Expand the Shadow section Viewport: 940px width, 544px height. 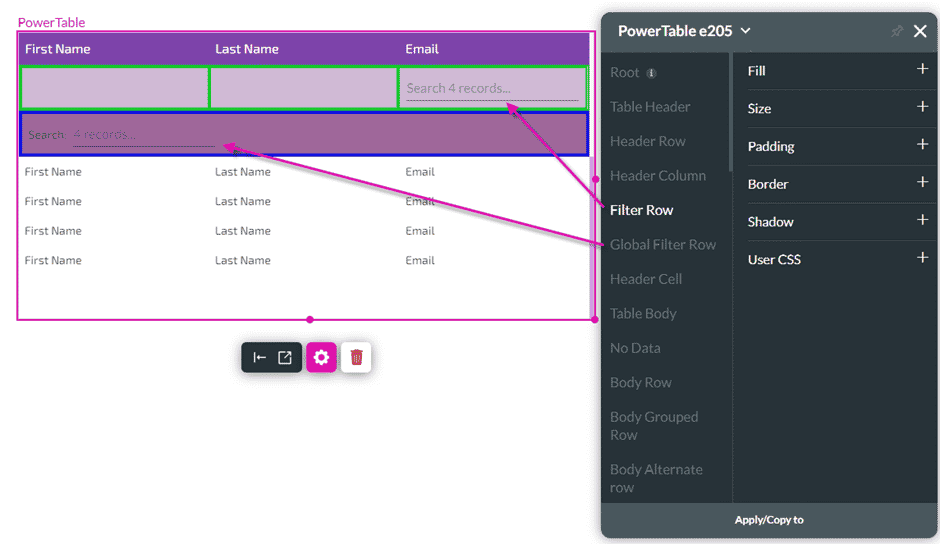pyautogui.click(x=922, y=221)
